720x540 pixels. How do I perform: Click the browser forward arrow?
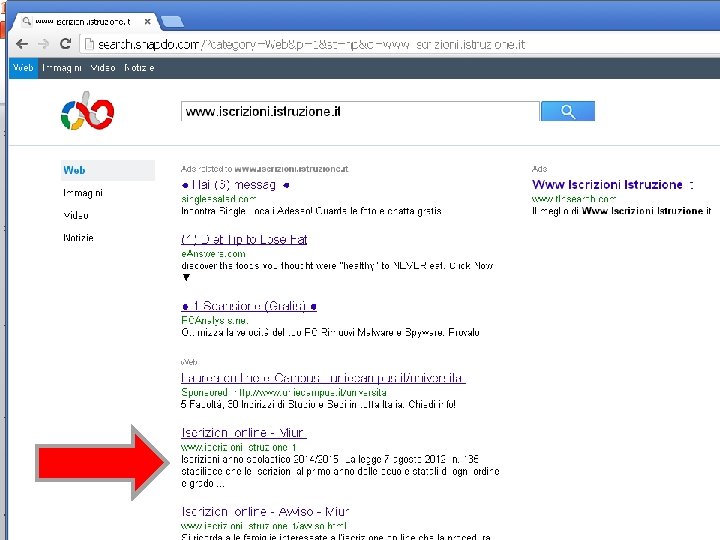coord(43,44)
